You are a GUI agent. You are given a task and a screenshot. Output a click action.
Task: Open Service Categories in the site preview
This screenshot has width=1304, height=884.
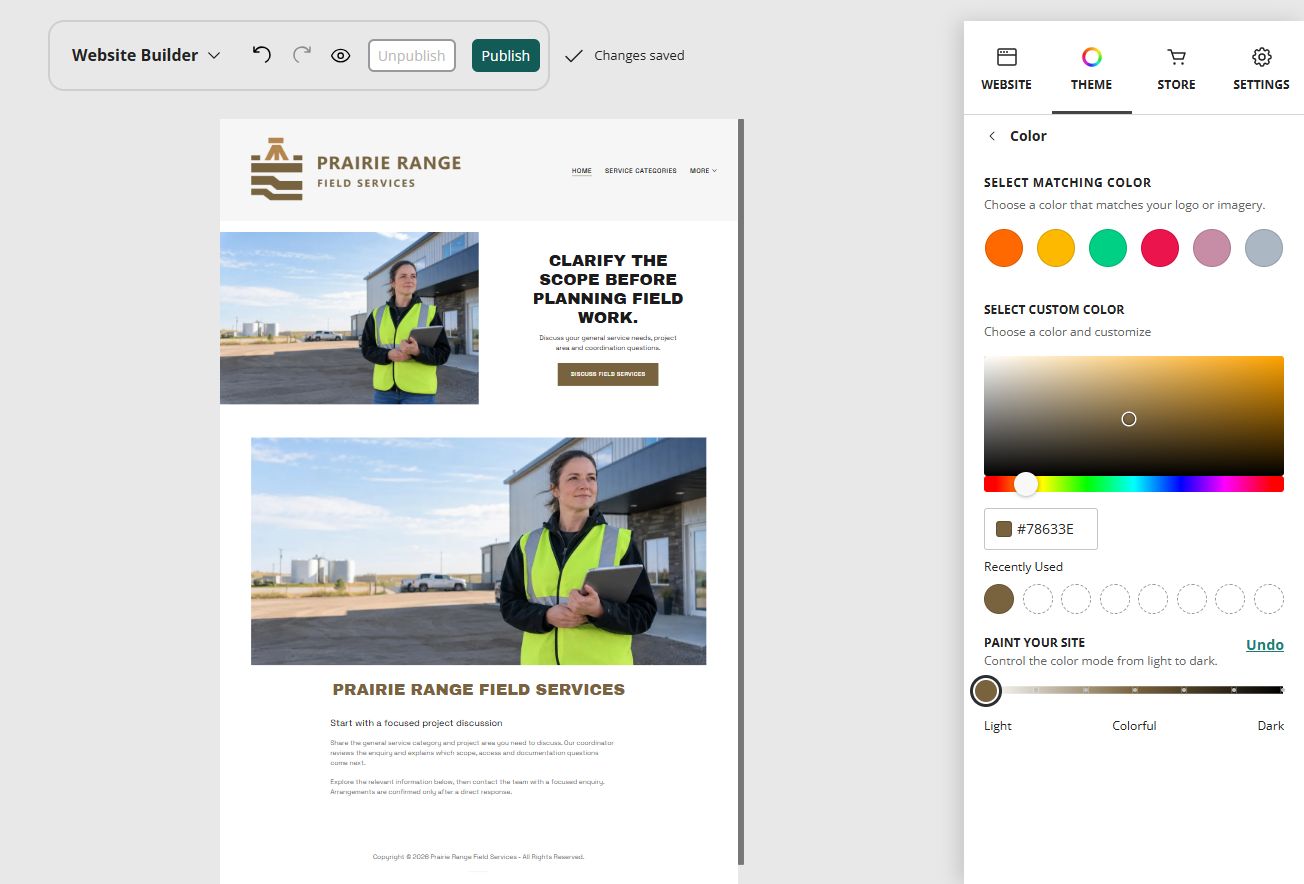(x=641, y=171)
